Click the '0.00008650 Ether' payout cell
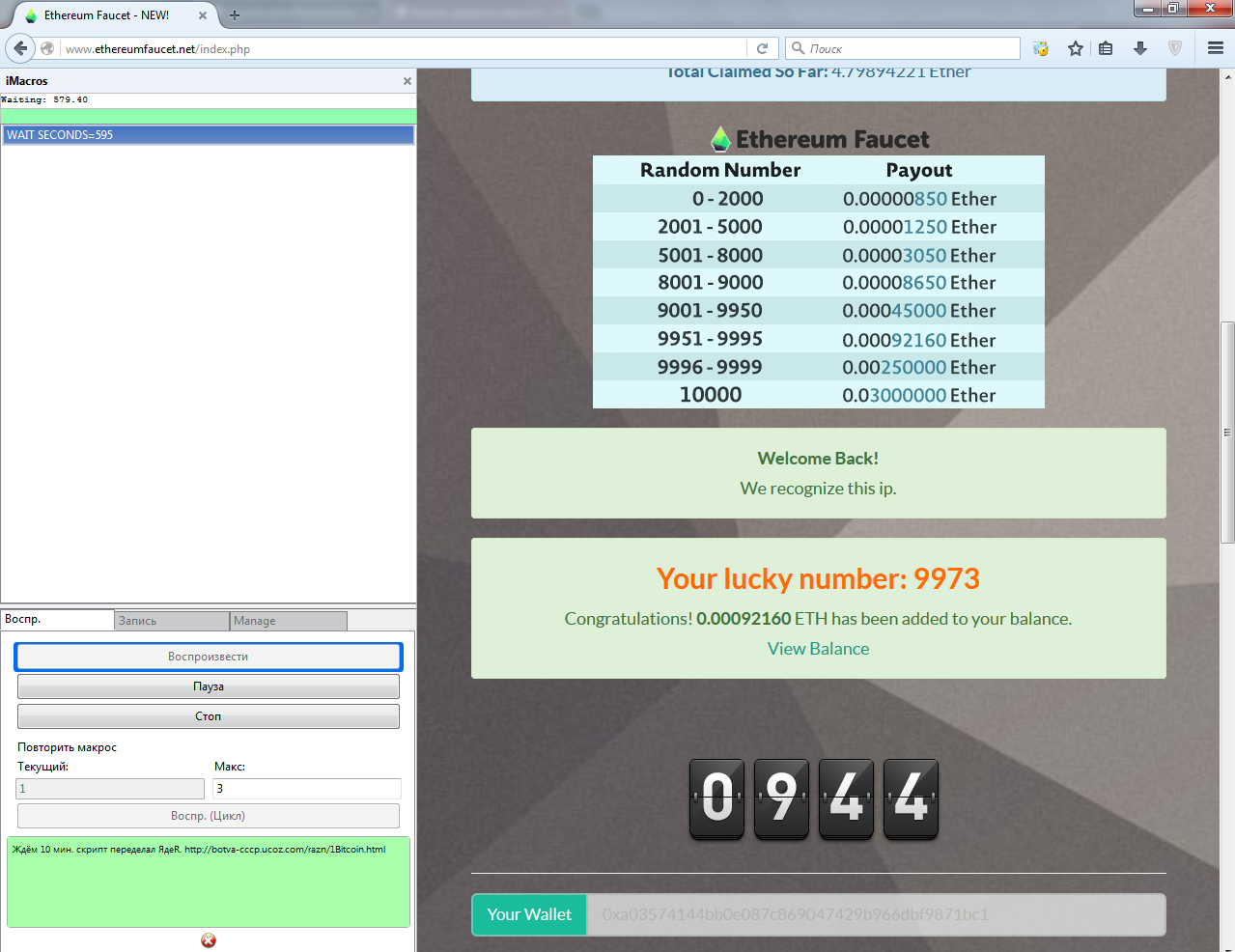The image size is (1235, 952). point(919,283)
